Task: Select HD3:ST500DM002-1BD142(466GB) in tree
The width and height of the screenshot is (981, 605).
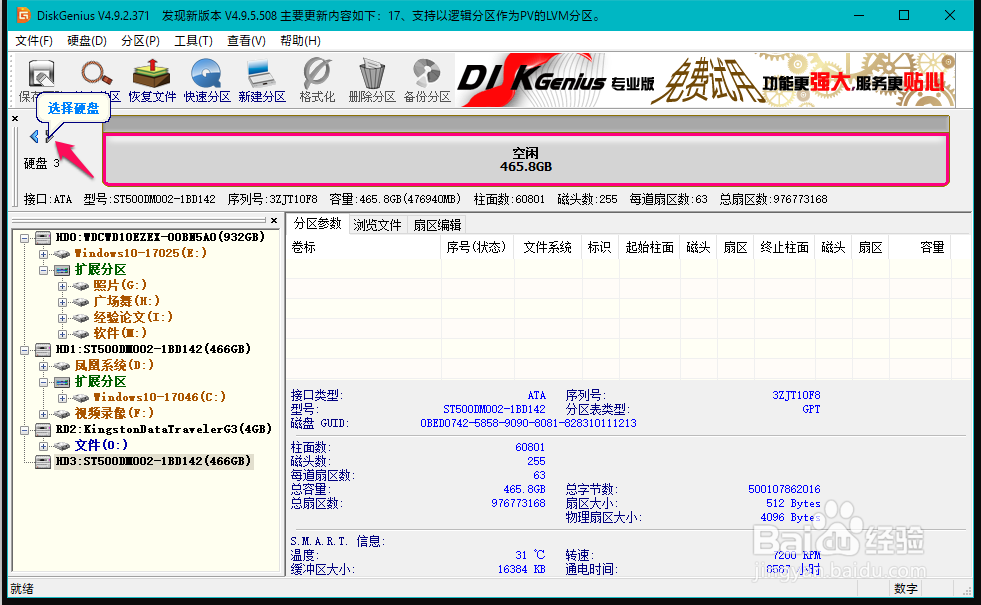Action: pyautogui.click(x=153, y=462)
